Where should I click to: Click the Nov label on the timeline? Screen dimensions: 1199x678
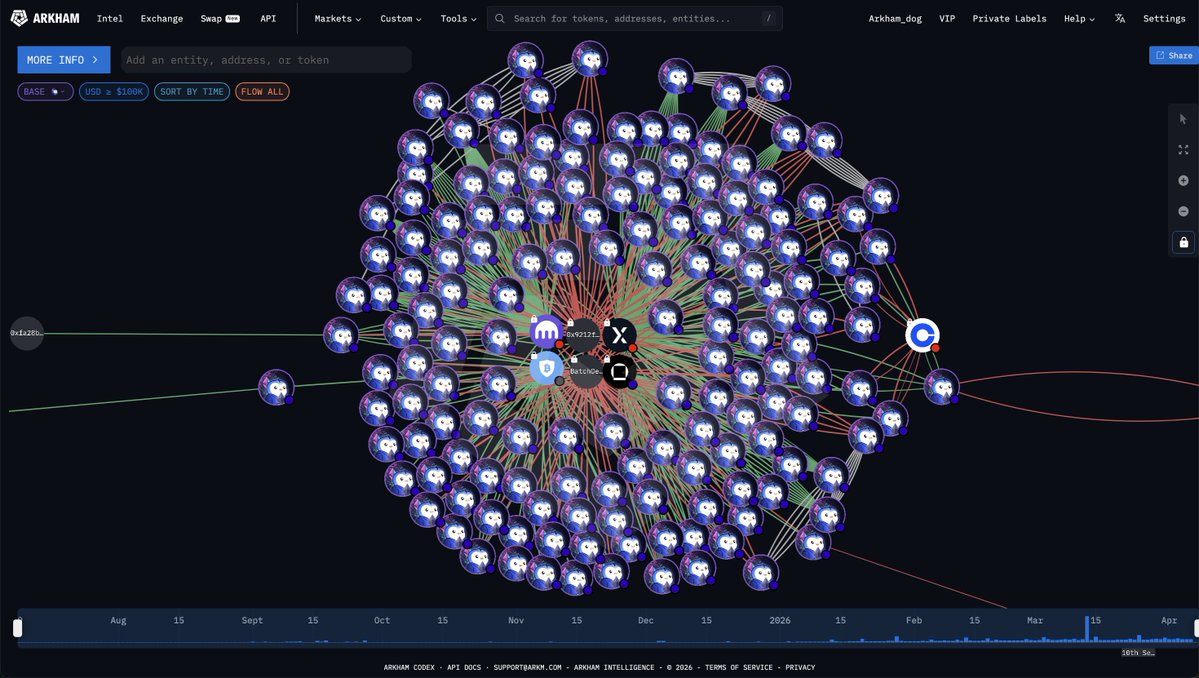[516, 620]
